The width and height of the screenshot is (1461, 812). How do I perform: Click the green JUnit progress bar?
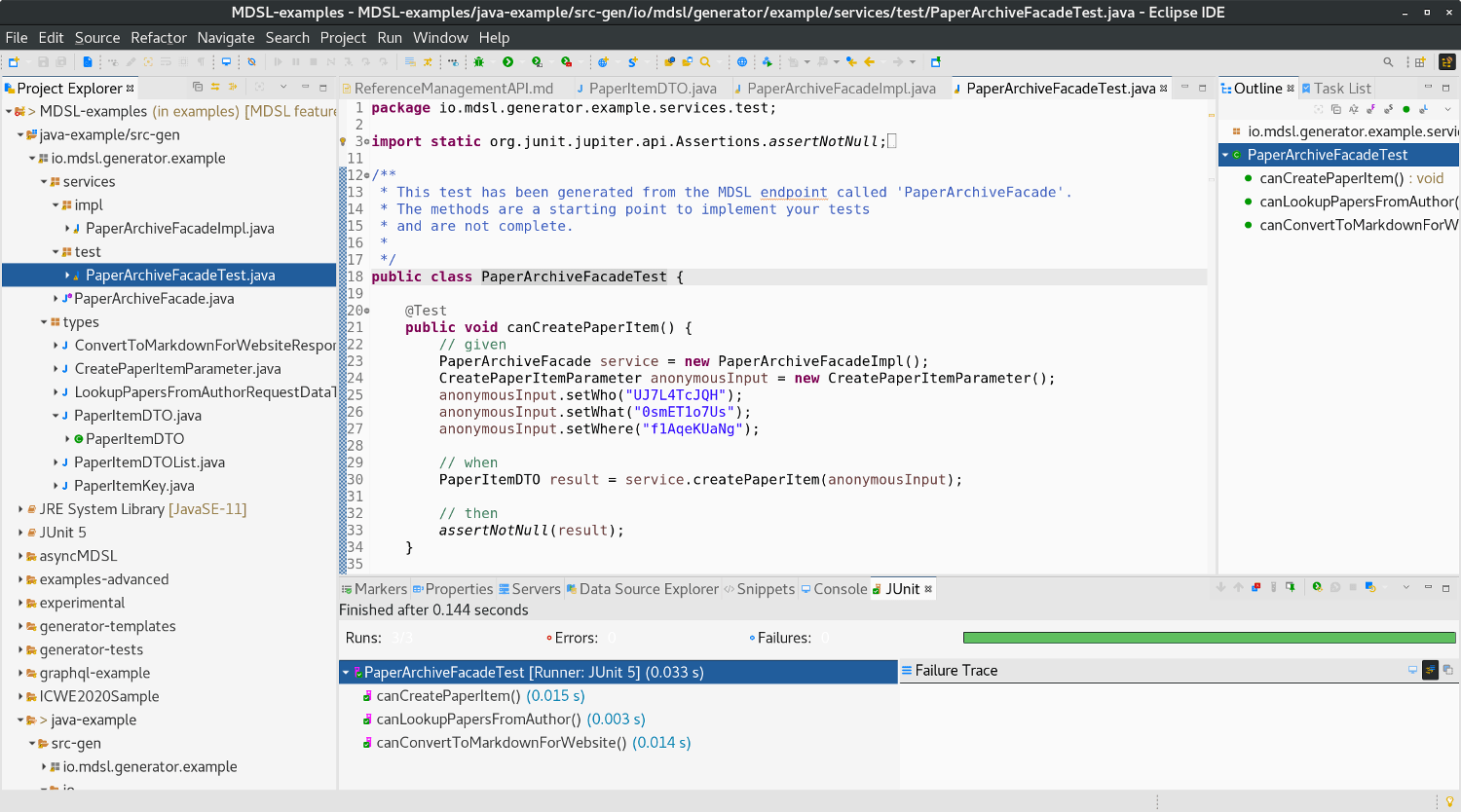(1208, 637)
